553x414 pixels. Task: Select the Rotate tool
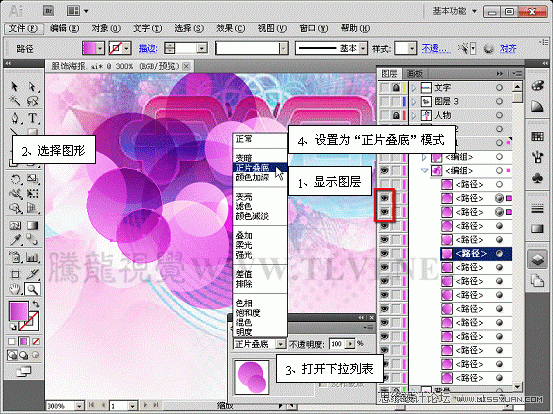click(x=15, y=179)
